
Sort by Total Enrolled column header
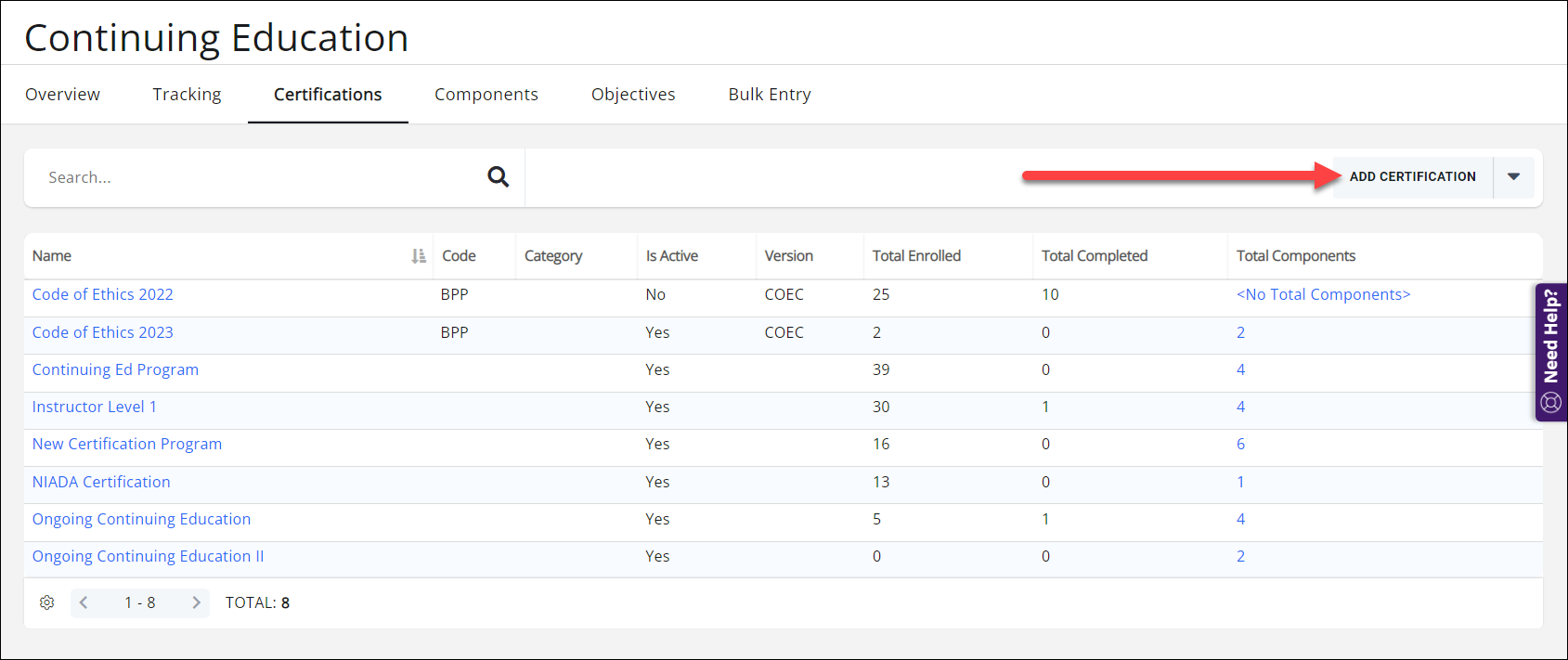(916, 256)
